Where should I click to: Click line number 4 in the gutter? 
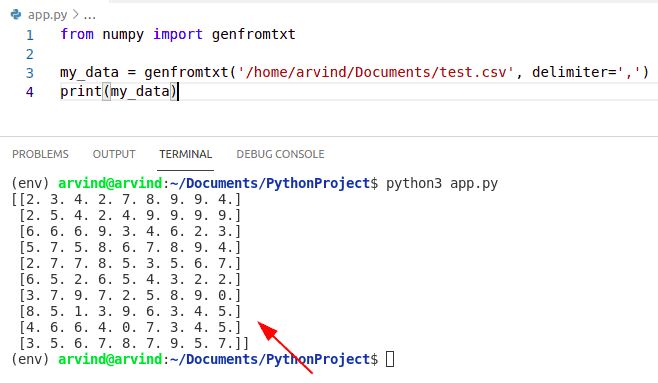point(30,92)
